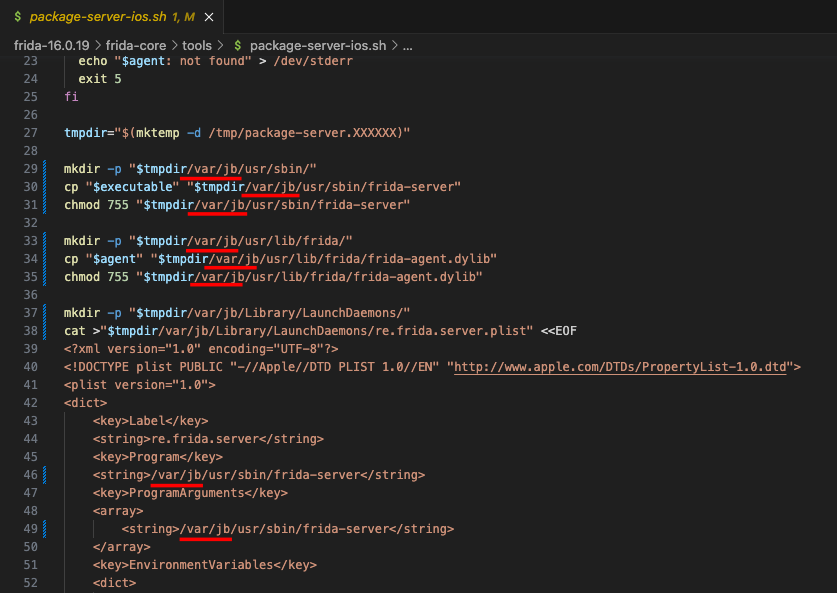
Task: Click 'chmod 755' on line 35
Action: tap(96, 277)
